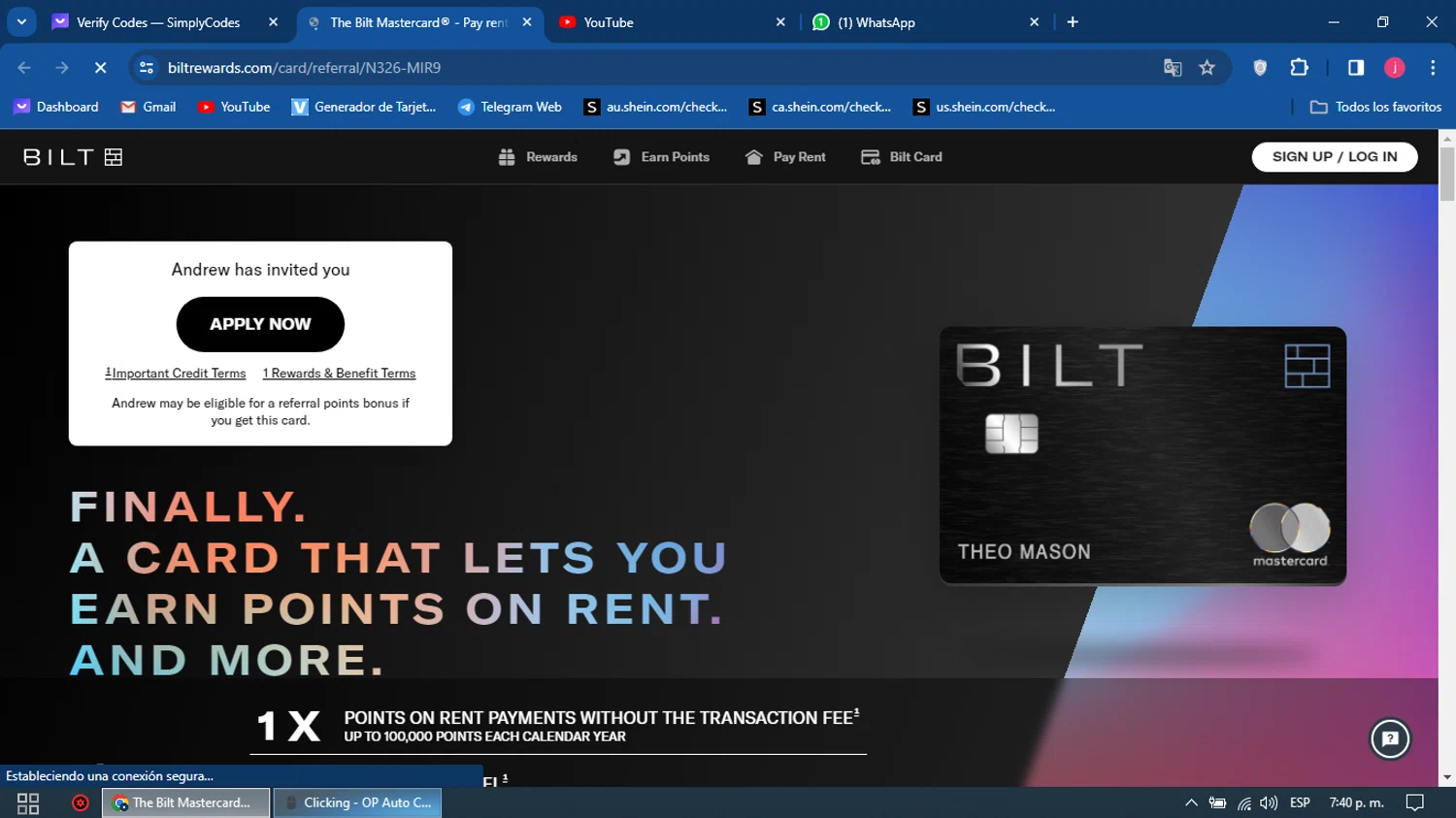1456x818 pixels.
Task: Open the Gmail bookmark
Action: [x=149, y=107]
